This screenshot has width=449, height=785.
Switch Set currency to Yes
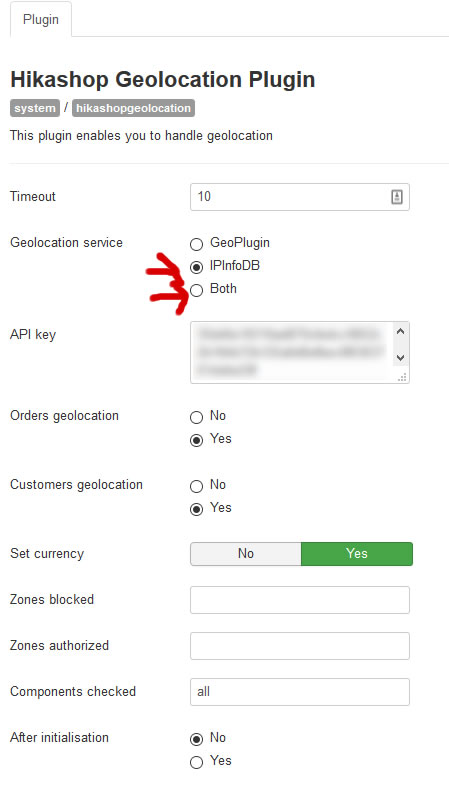pos(357,554)
